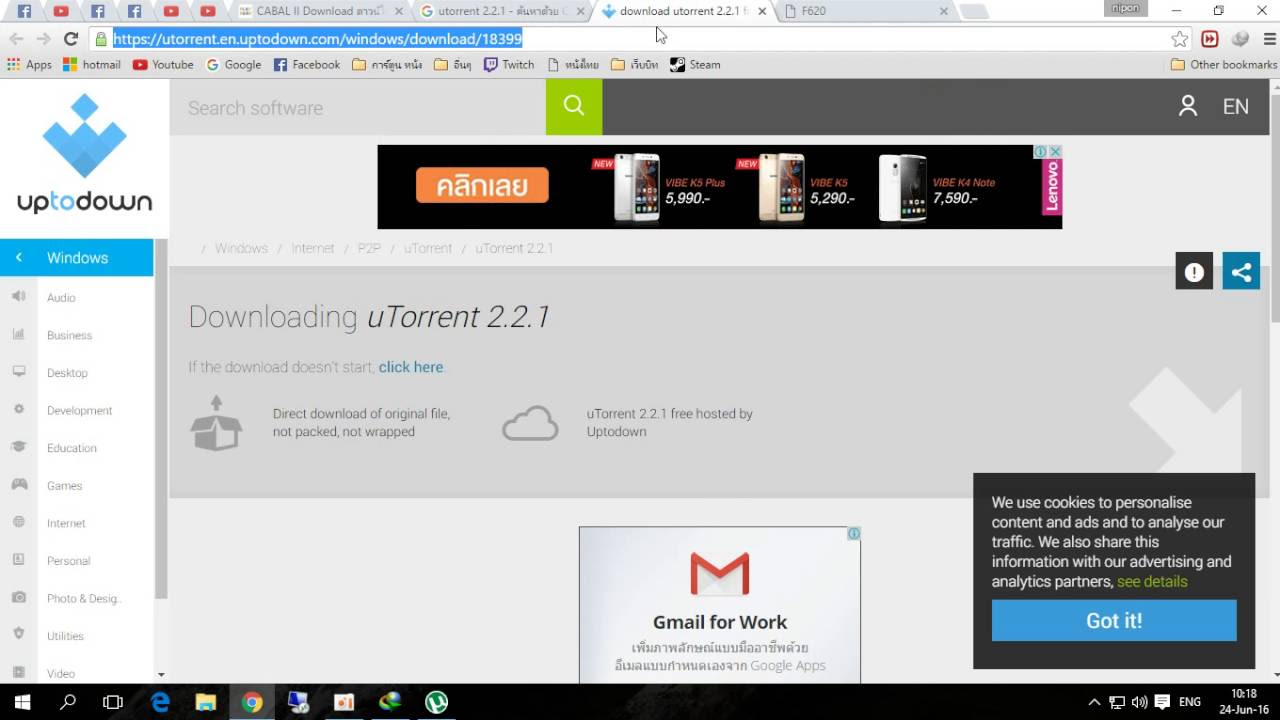Select the Desktop category icon
This screenshot has width=1280, height=720.
point(18,372)
